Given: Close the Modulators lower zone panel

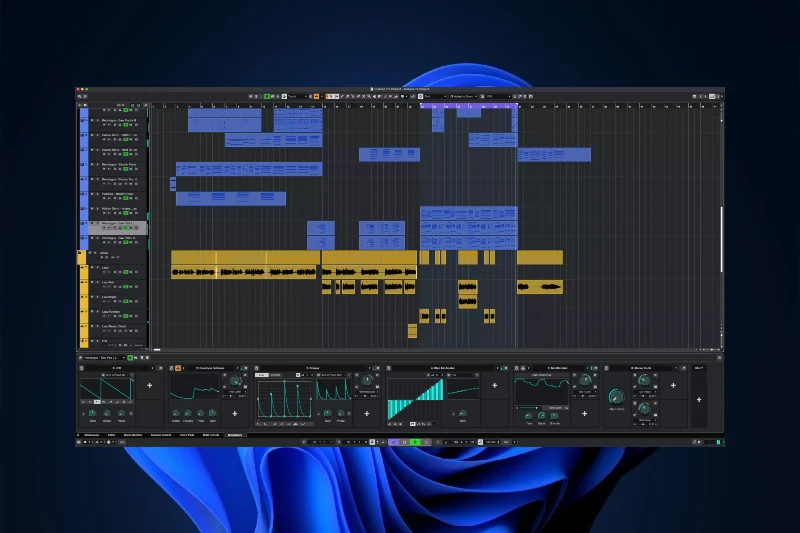Looking at the screenshot, I should click(x=719, y=358).
